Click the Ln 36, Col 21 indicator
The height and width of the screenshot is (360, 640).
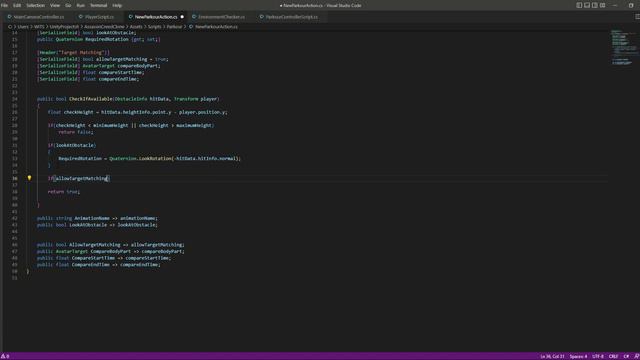(552, 356)
